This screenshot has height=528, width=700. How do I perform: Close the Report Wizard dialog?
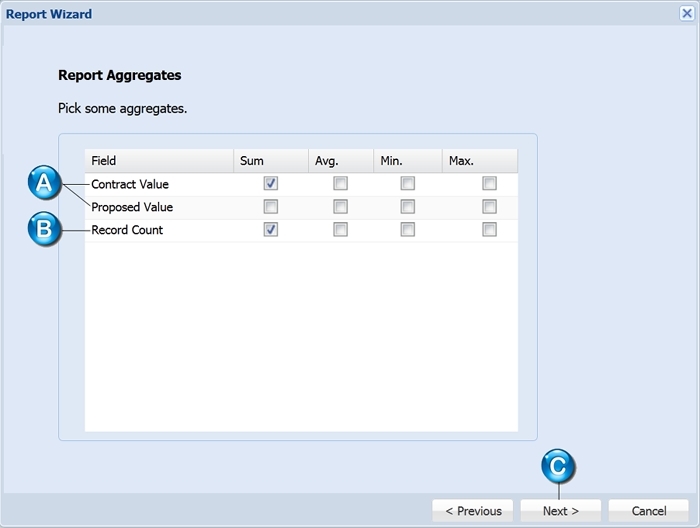(687, 13)
